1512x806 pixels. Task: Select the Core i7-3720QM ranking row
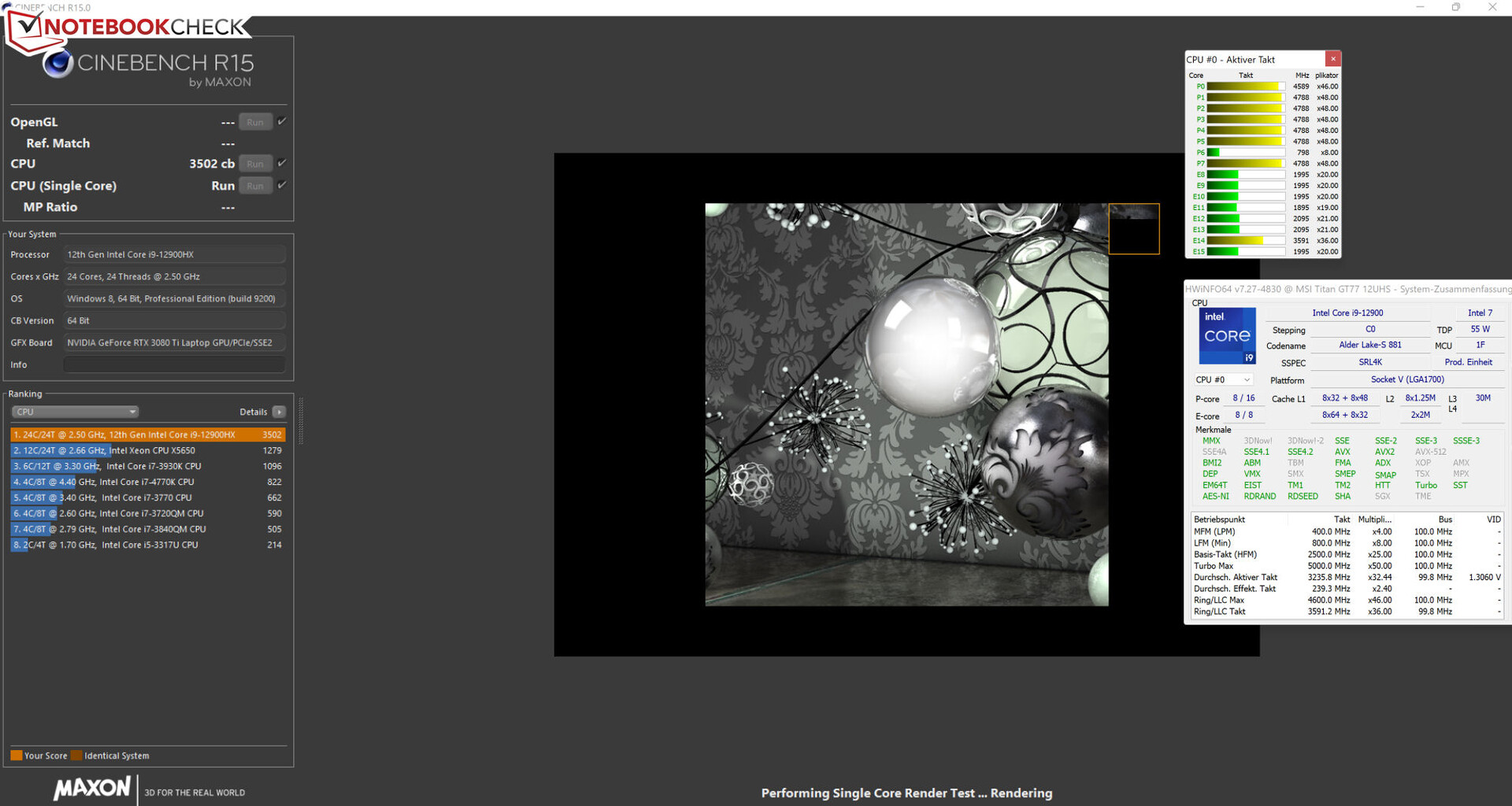click(147, 513)
